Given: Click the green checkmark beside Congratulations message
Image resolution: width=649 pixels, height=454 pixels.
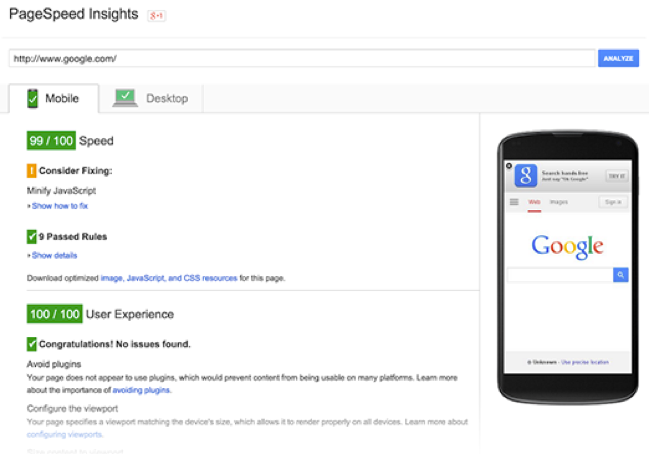Looking at the screenshot, I should click(x=31, y=344).
